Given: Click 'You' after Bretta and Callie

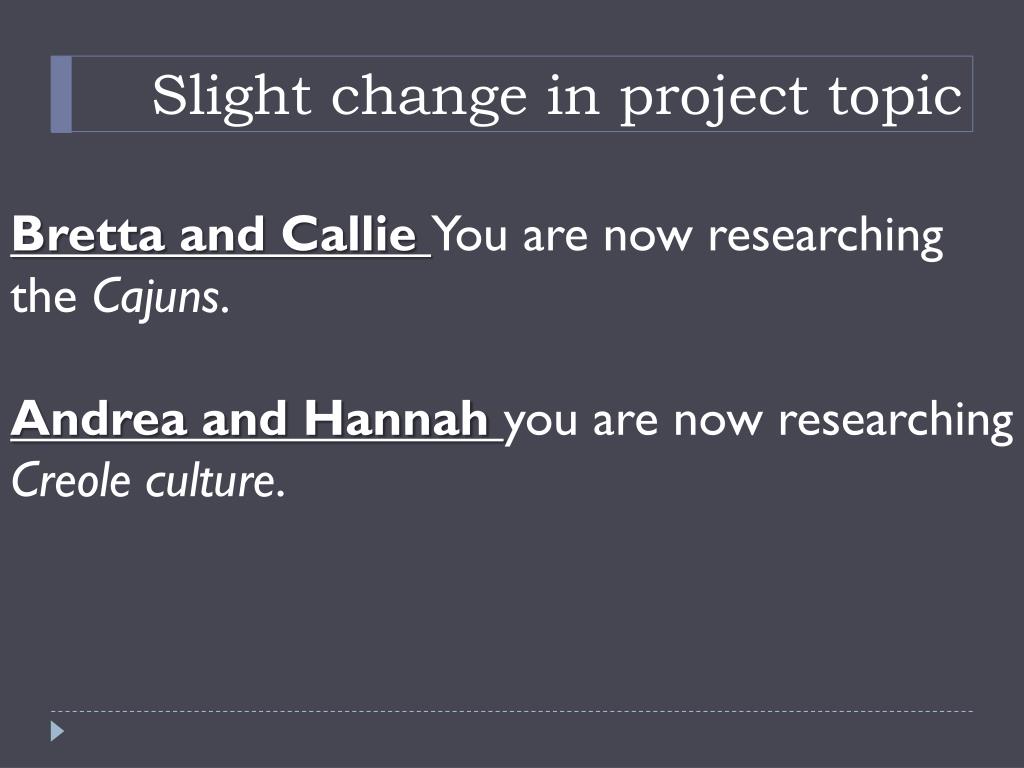Looking at the screenshot, I should coord(470,234).
